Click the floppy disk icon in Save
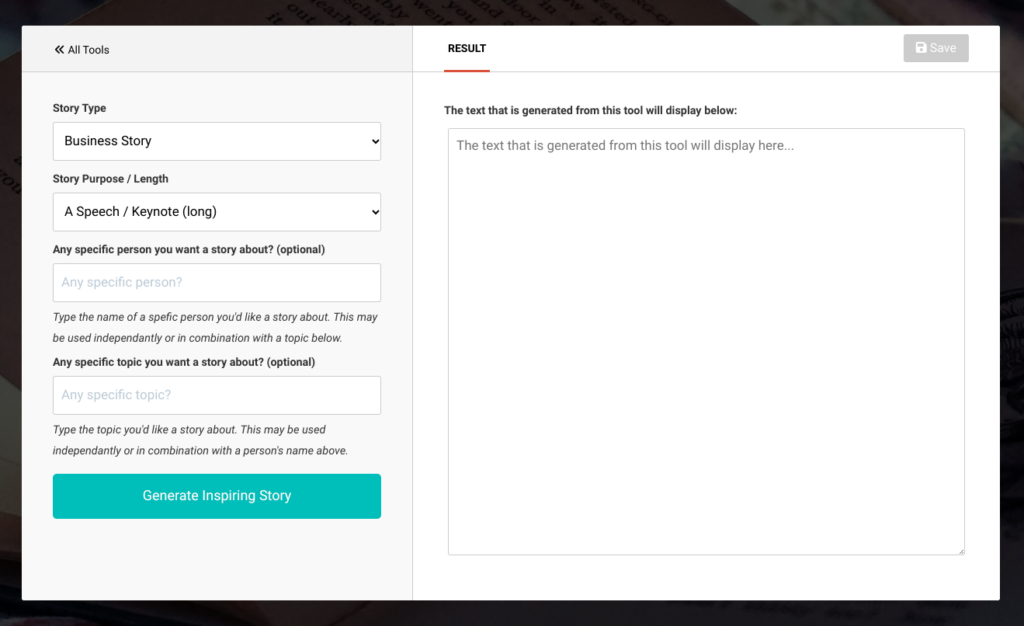Viewport: 1024px width, 626px height. point(921,48)
